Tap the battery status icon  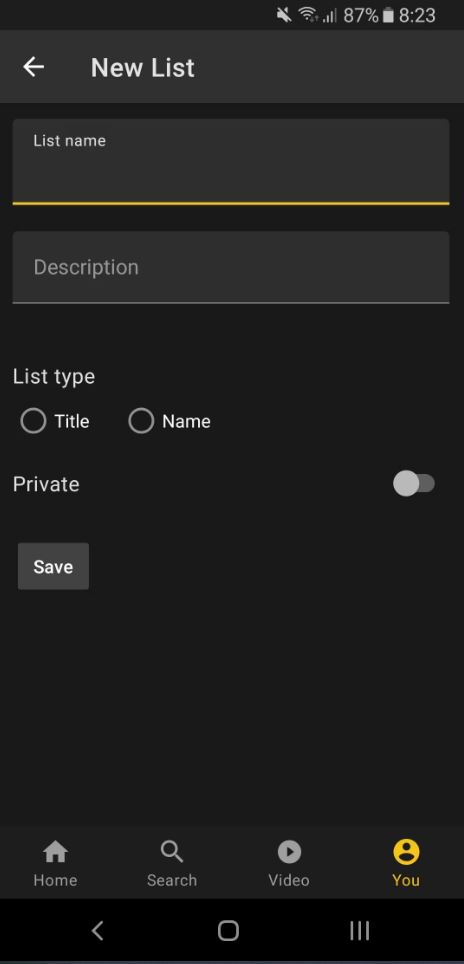[388, 15]
